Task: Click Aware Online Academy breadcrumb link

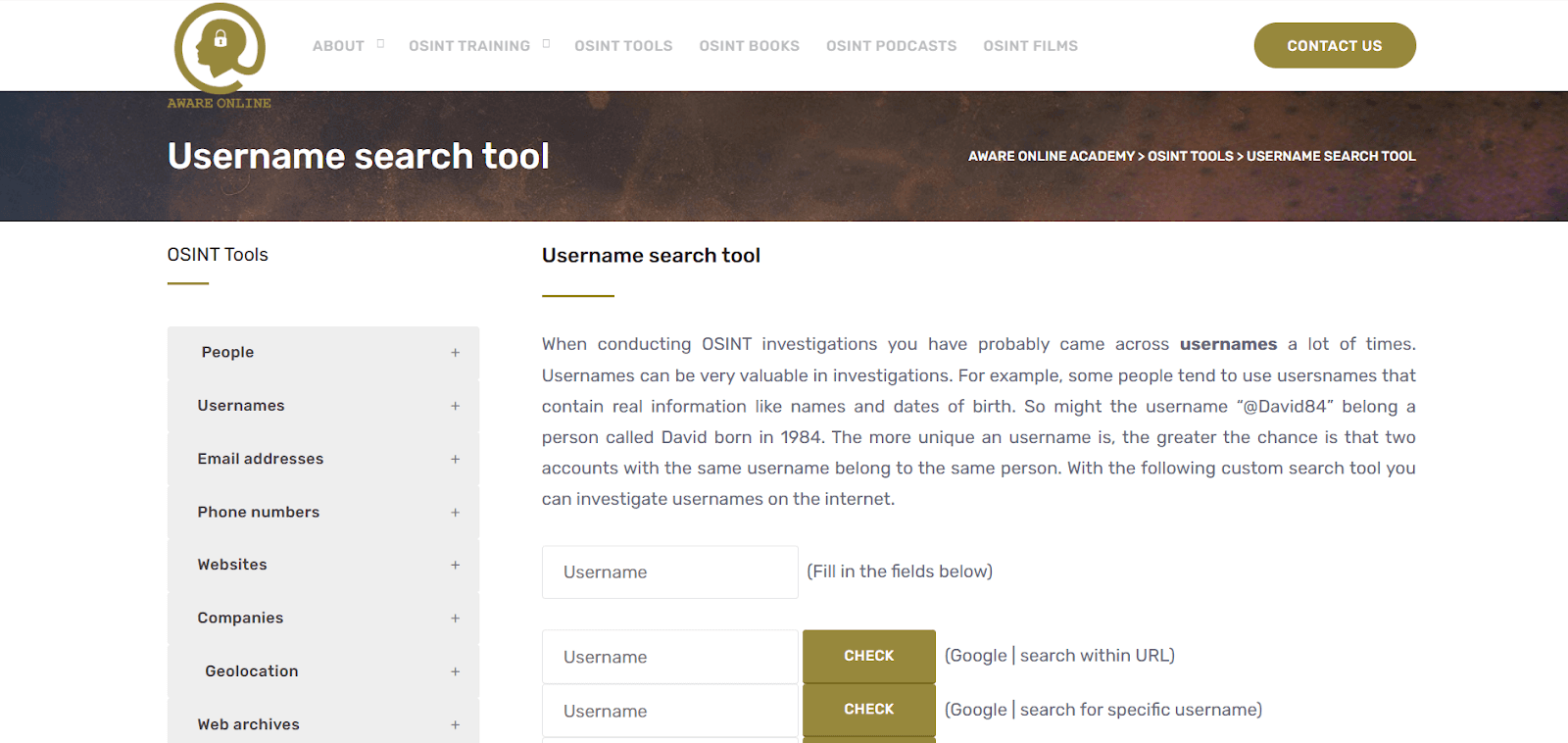Action: (1051, 156)
